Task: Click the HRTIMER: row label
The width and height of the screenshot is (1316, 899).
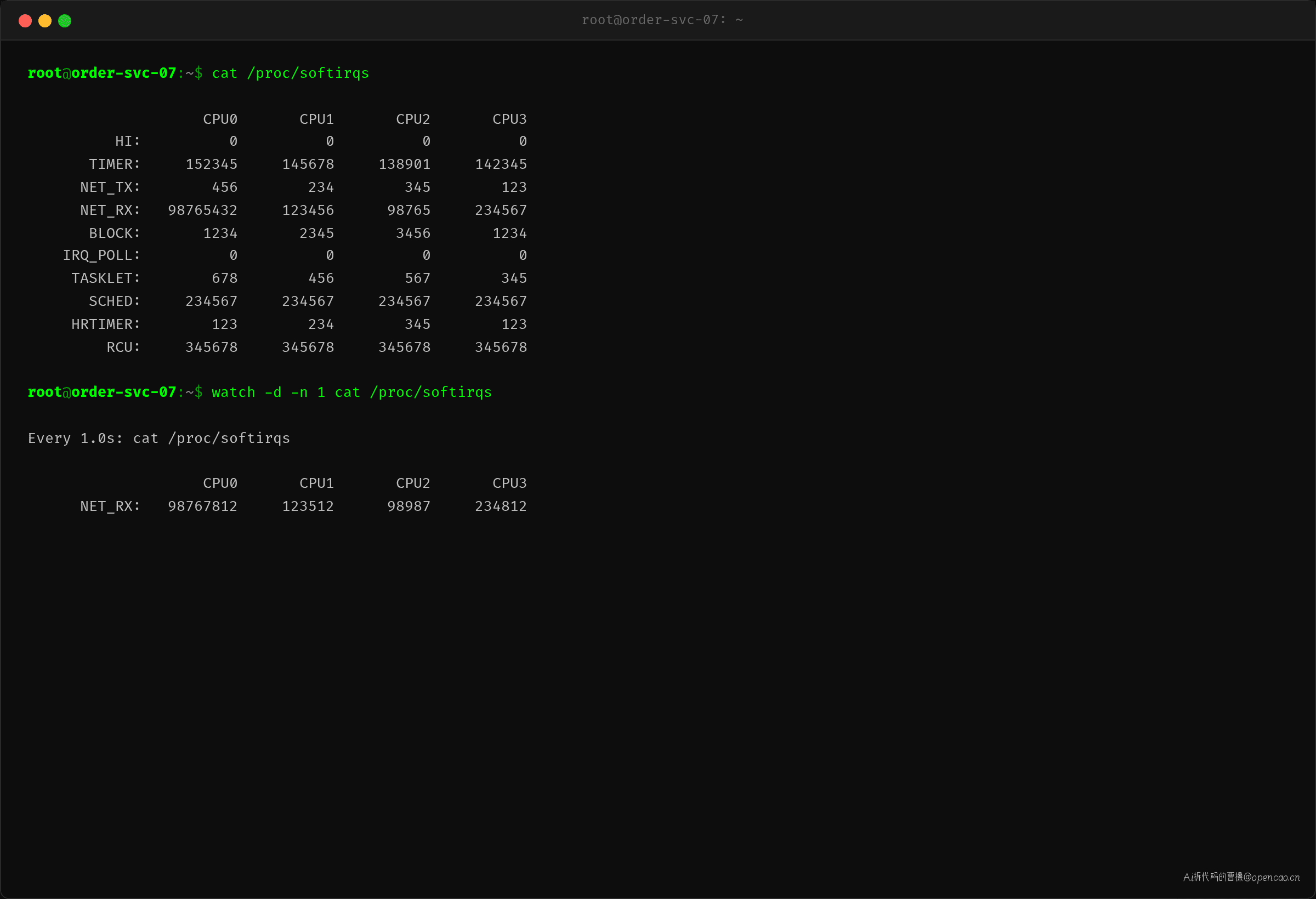Action: pyautogui.click(x=105, y=325)
